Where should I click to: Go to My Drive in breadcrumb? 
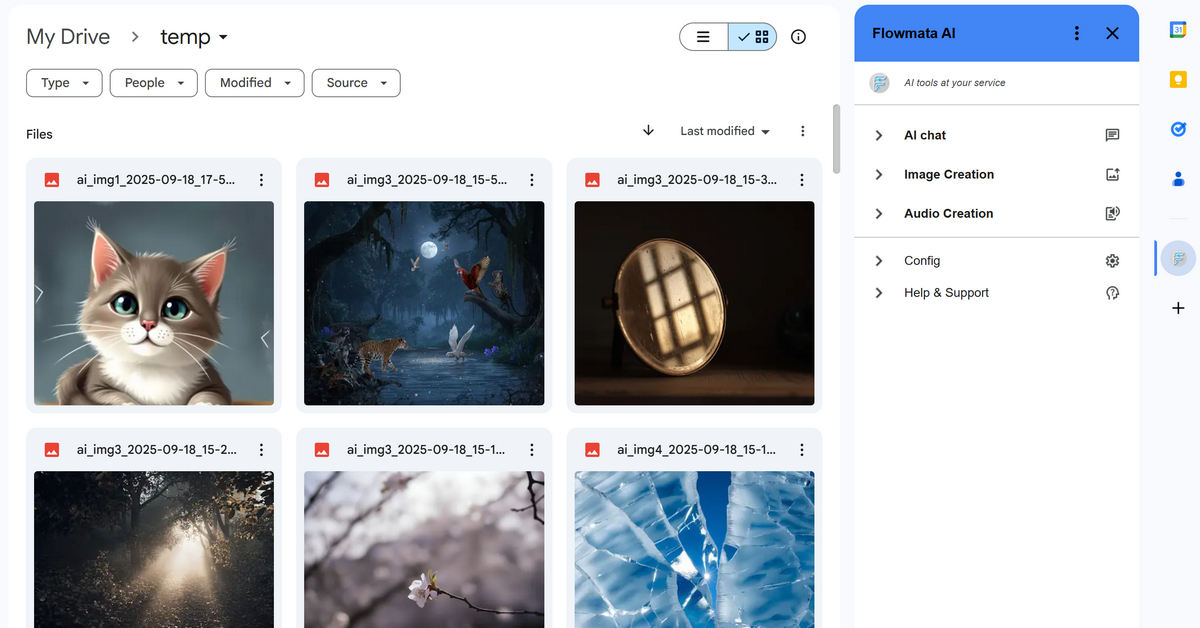click(69, 37)
